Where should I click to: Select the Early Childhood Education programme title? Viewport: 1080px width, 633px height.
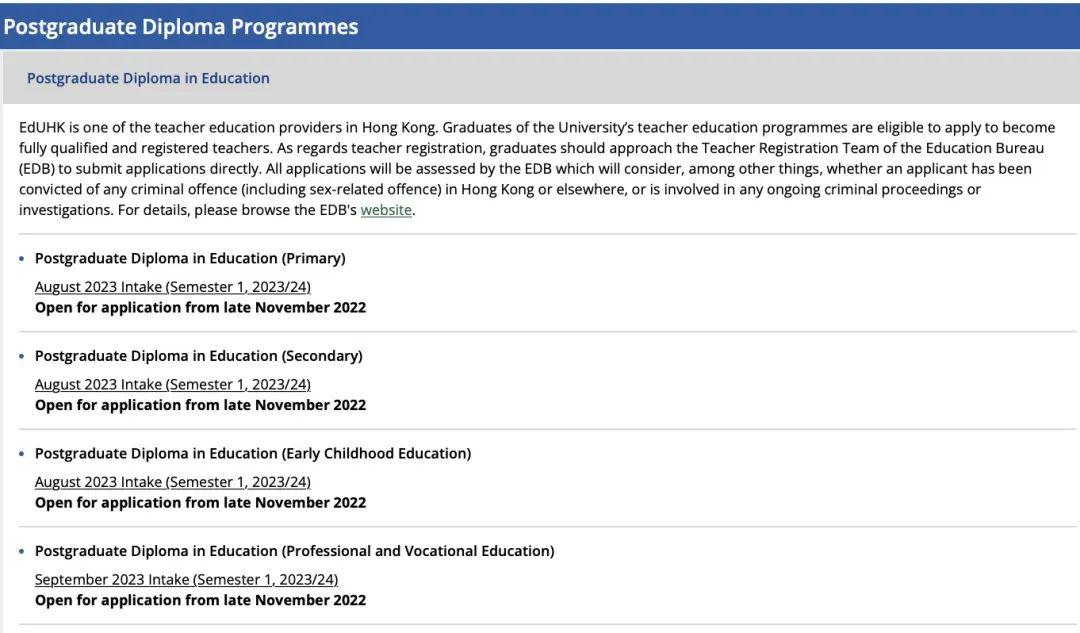point(253,454)
